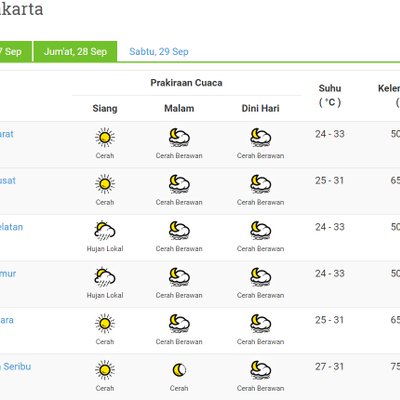Image resolution: width=400 pixels, height=400 pixels.
Task: Click the Dini Hari icon in Seribu row
Action: [x=260, y=370]
